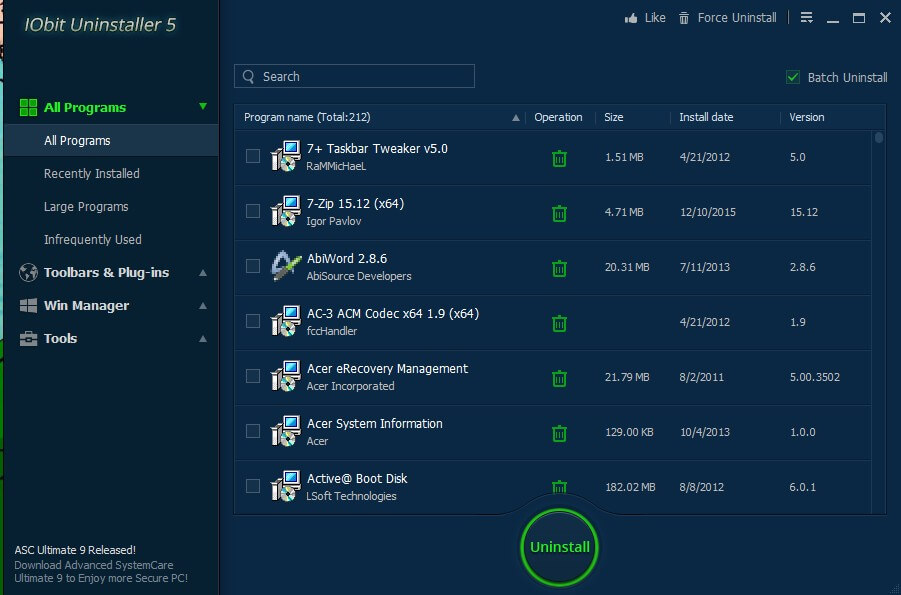This screenshot has height=595, width=901.
Task: Select the Acer eRecovery Management name text
Action: (x=387, y=368)
